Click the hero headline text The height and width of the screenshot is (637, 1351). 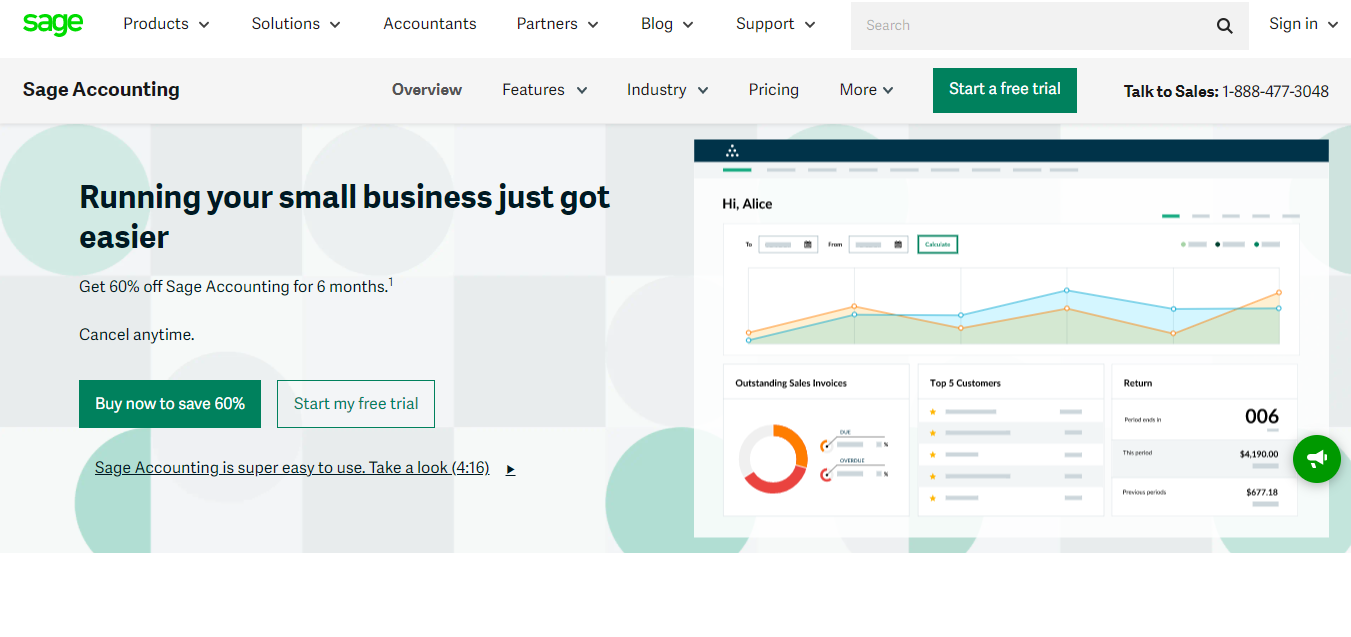click(345, 217)
